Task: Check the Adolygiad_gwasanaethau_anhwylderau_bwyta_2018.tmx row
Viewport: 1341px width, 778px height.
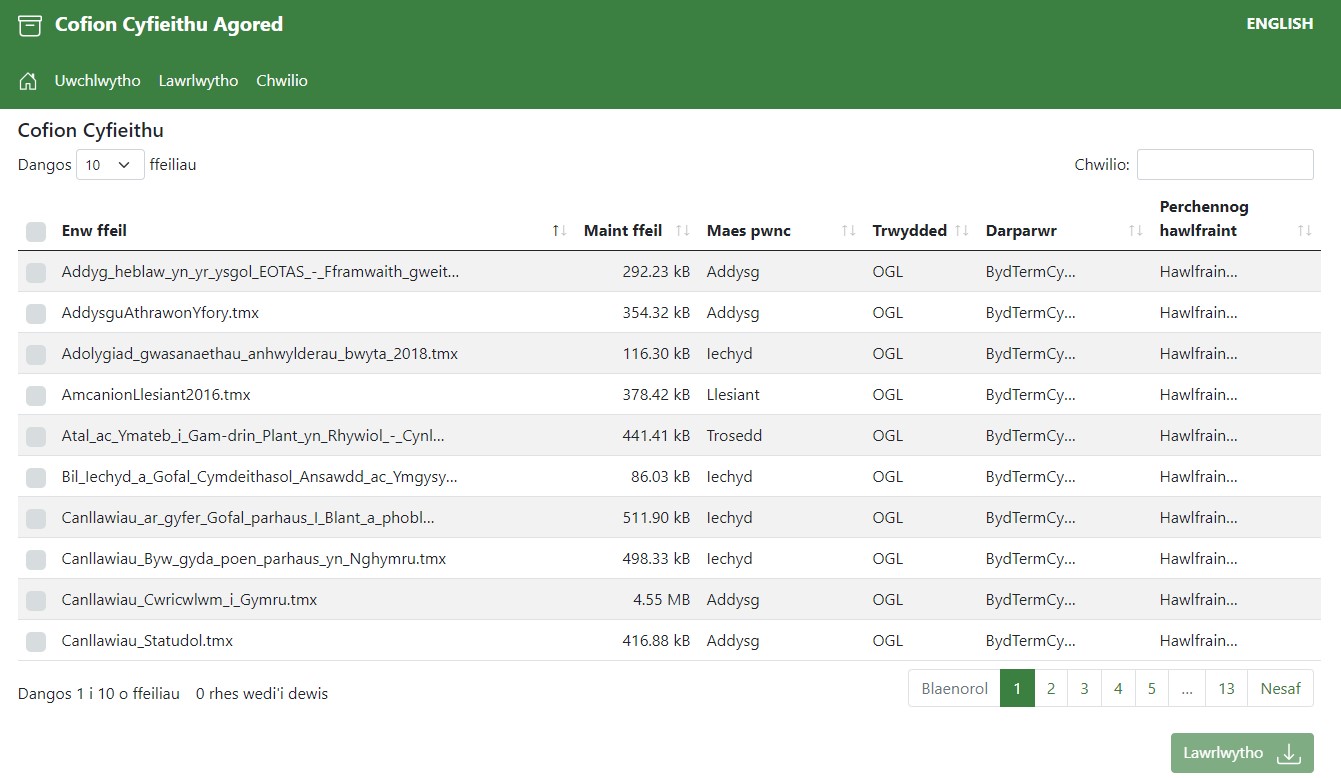Action: pyautogui.click(x=36, y=355)
